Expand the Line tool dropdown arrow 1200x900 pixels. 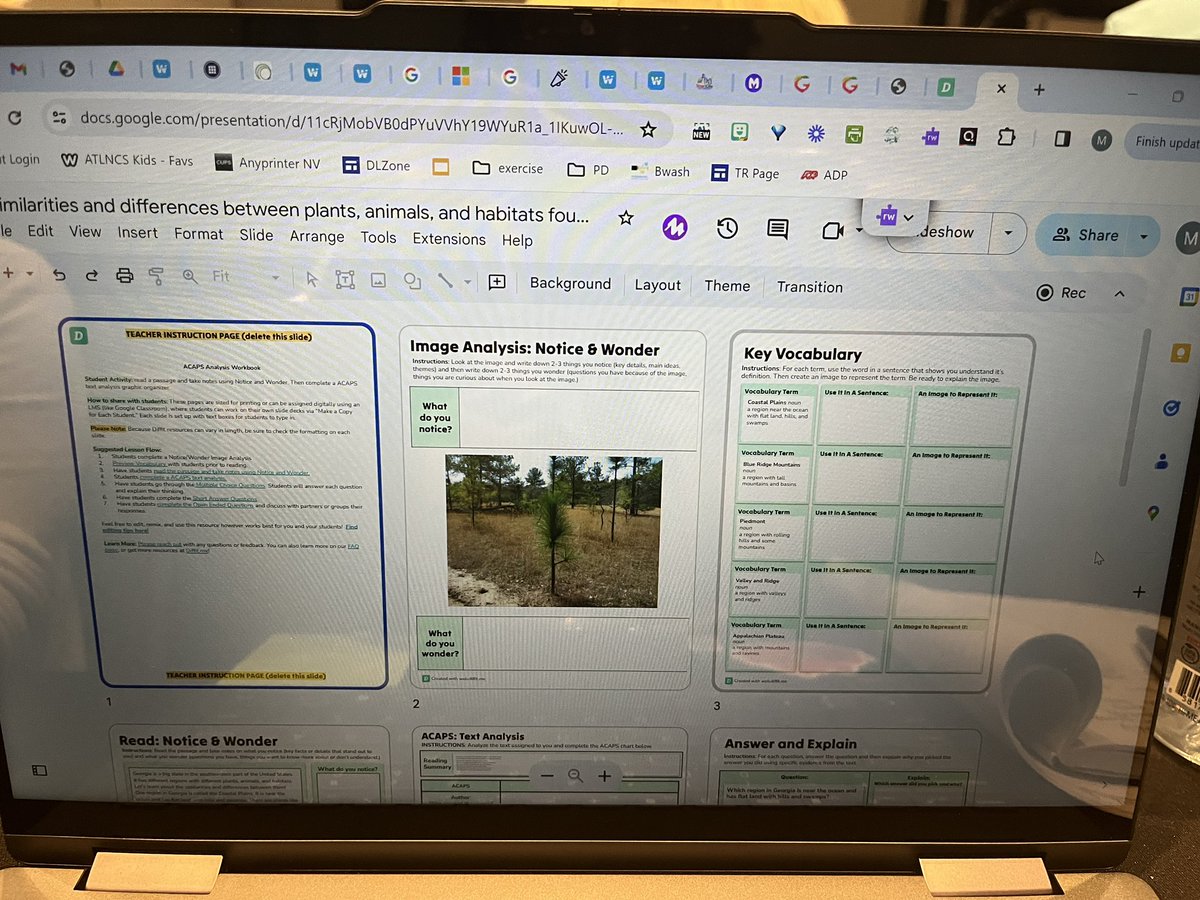pyautogui.click(x=467, y=283)
